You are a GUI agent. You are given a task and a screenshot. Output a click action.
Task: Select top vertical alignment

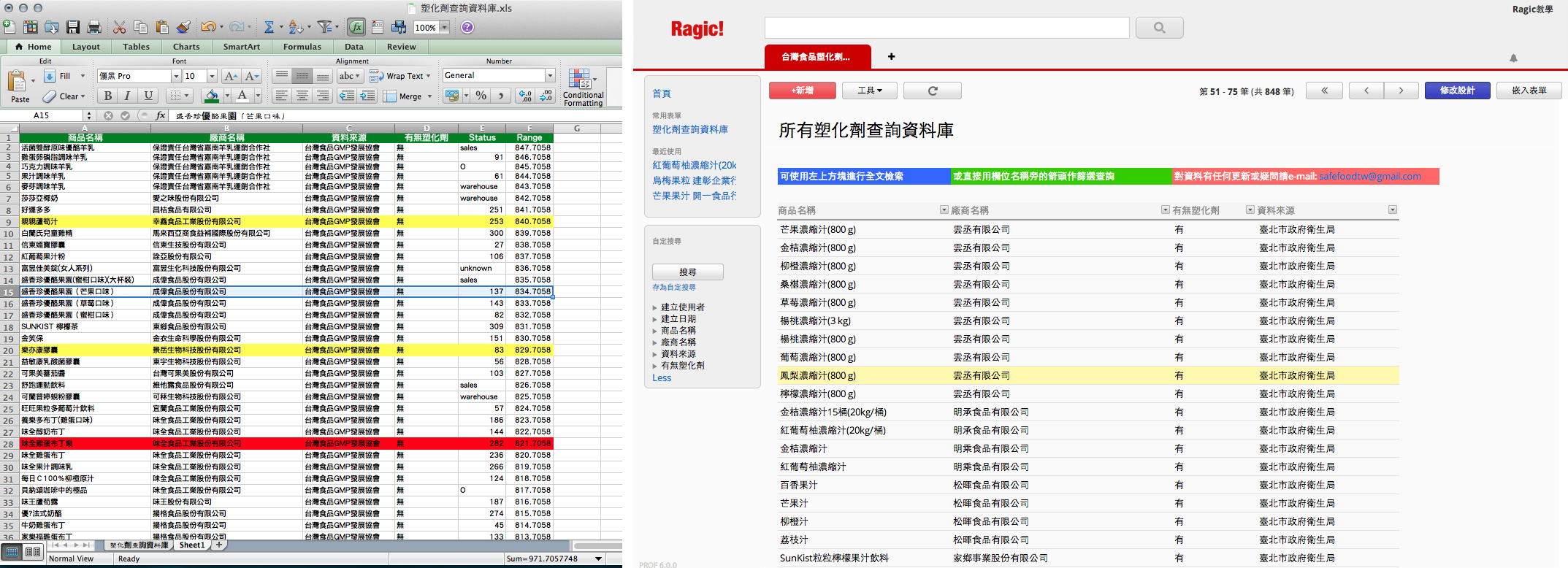[x=281, y=76]
